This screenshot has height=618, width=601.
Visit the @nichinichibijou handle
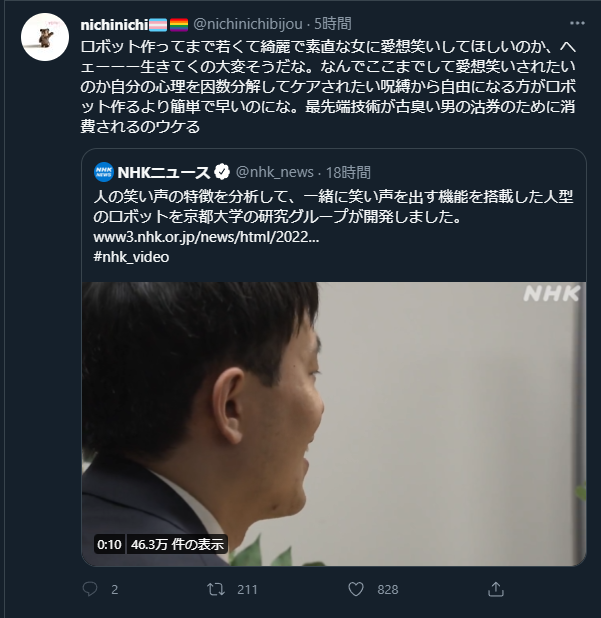coord(247,24)
